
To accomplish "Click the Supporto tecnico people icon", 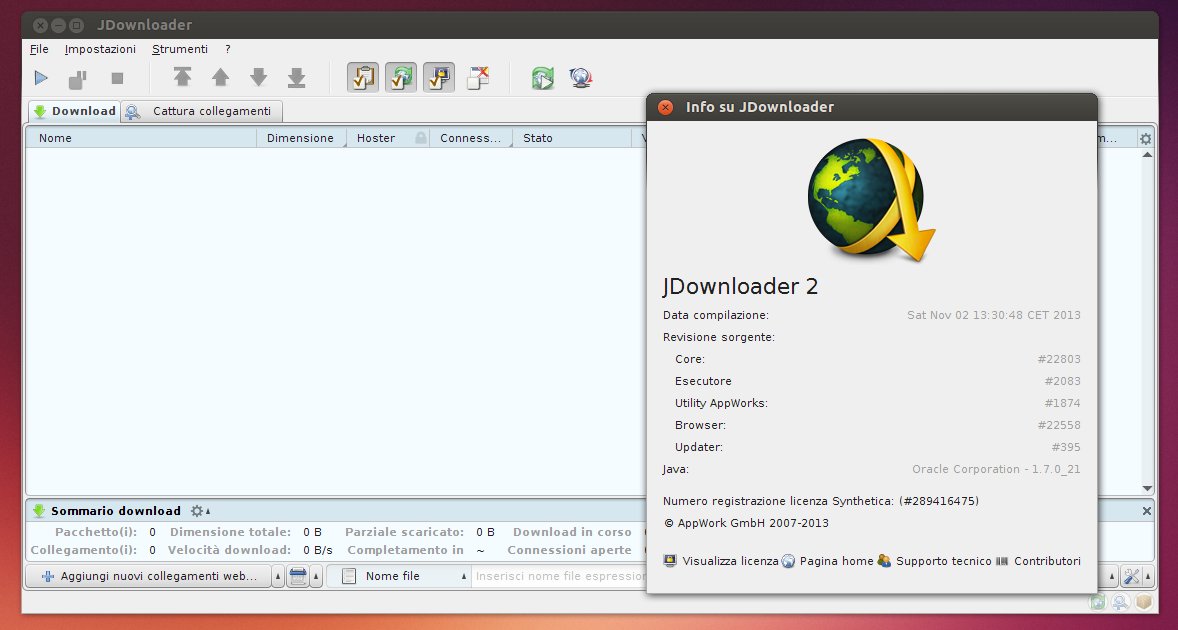I will coord(884,561).
